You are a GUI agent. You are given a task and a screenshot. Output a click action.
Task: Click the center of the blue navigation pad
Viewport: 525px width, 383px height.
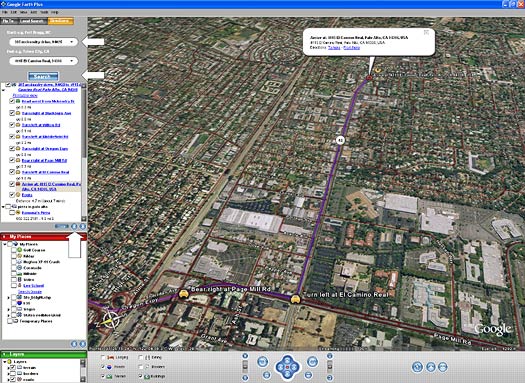click(287, 367)
